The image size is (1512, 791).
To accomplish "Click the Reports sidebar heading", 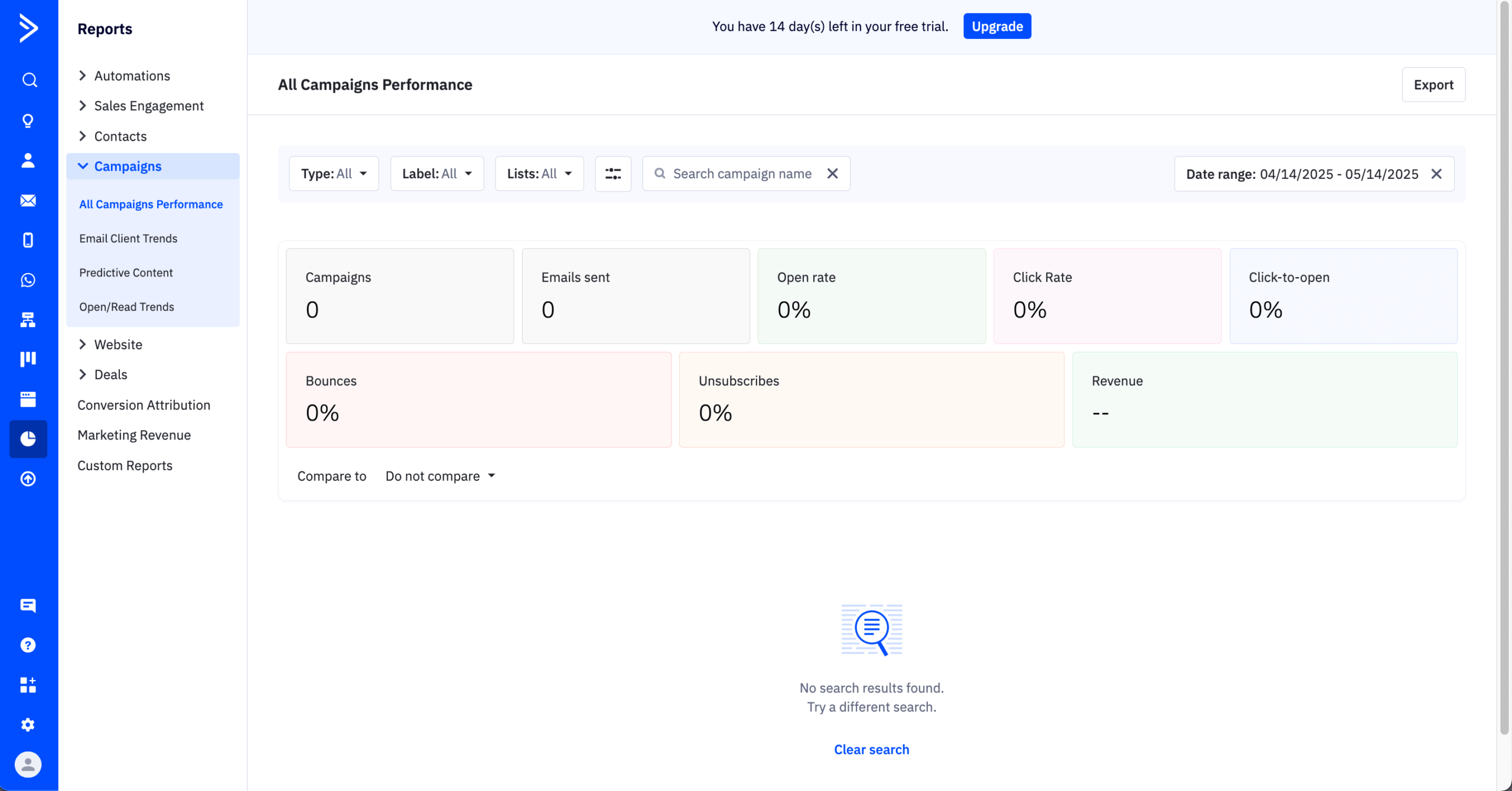I will click(105, 29).
